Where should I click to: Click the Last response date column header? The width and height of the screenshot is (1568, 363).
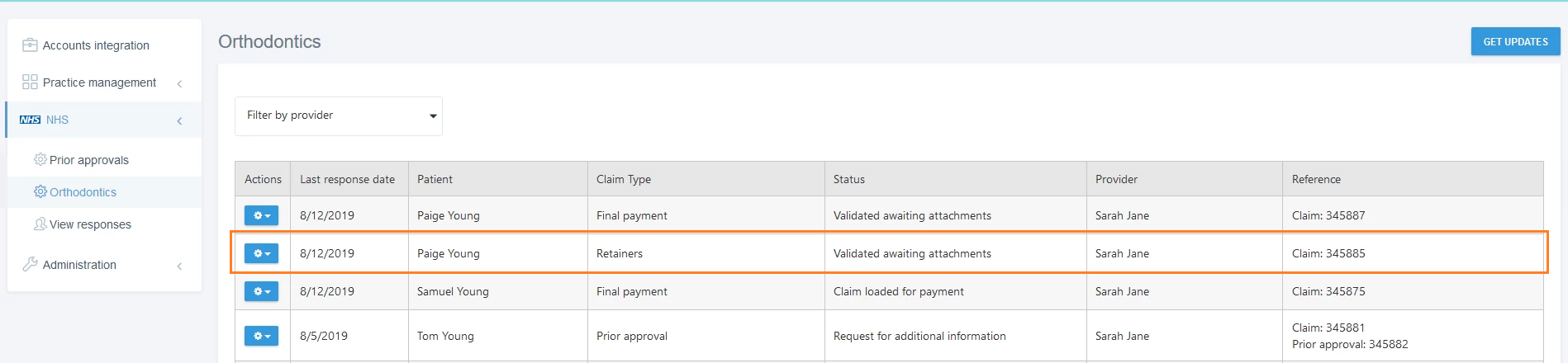click(347, 179)
